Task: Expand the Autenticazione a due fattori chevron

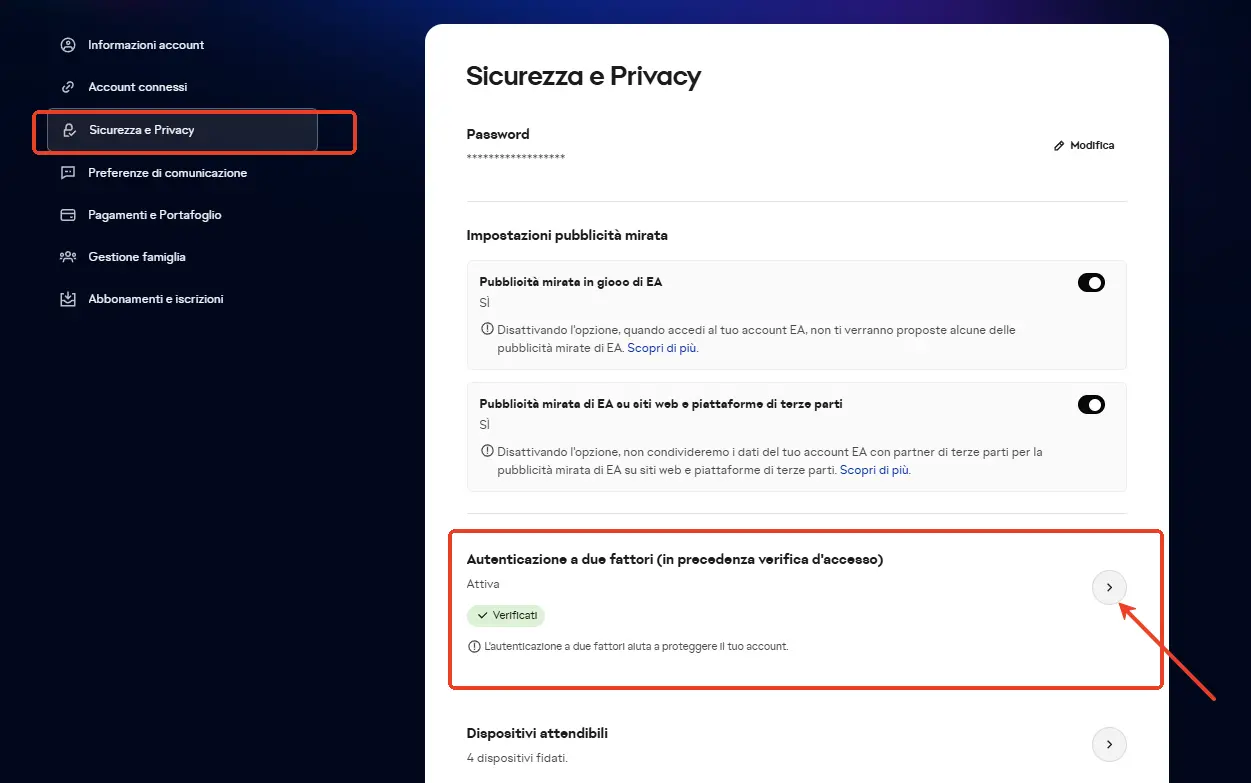Action: click(x=1109, y=588)
